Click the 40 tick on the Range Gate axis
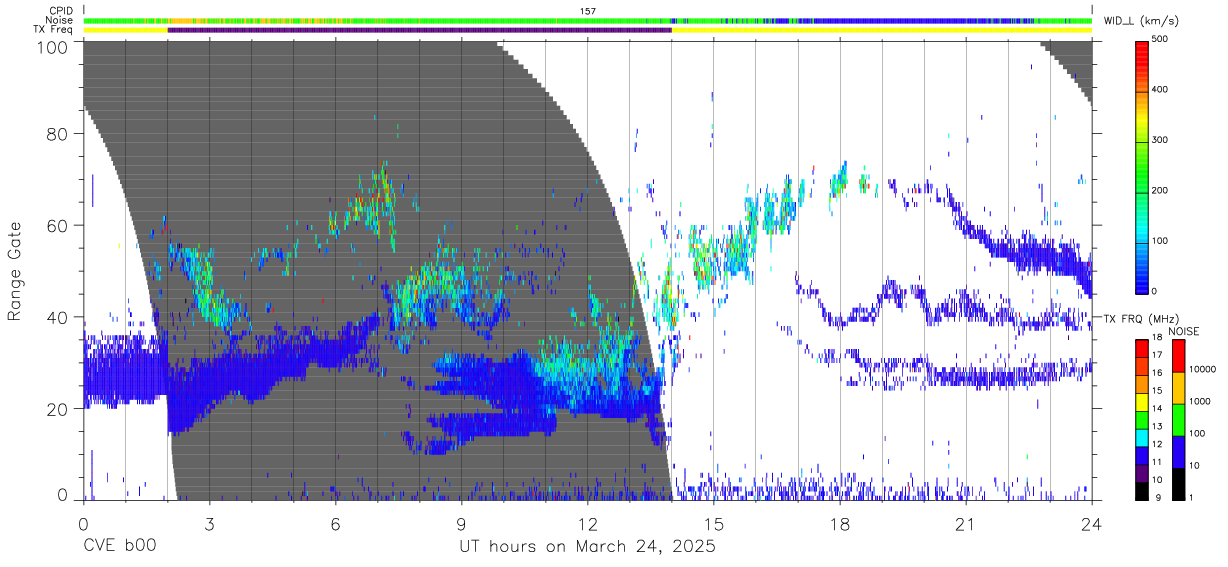Image resolution: width=1228 pixels, height=567 pixels. coord(58,317)
